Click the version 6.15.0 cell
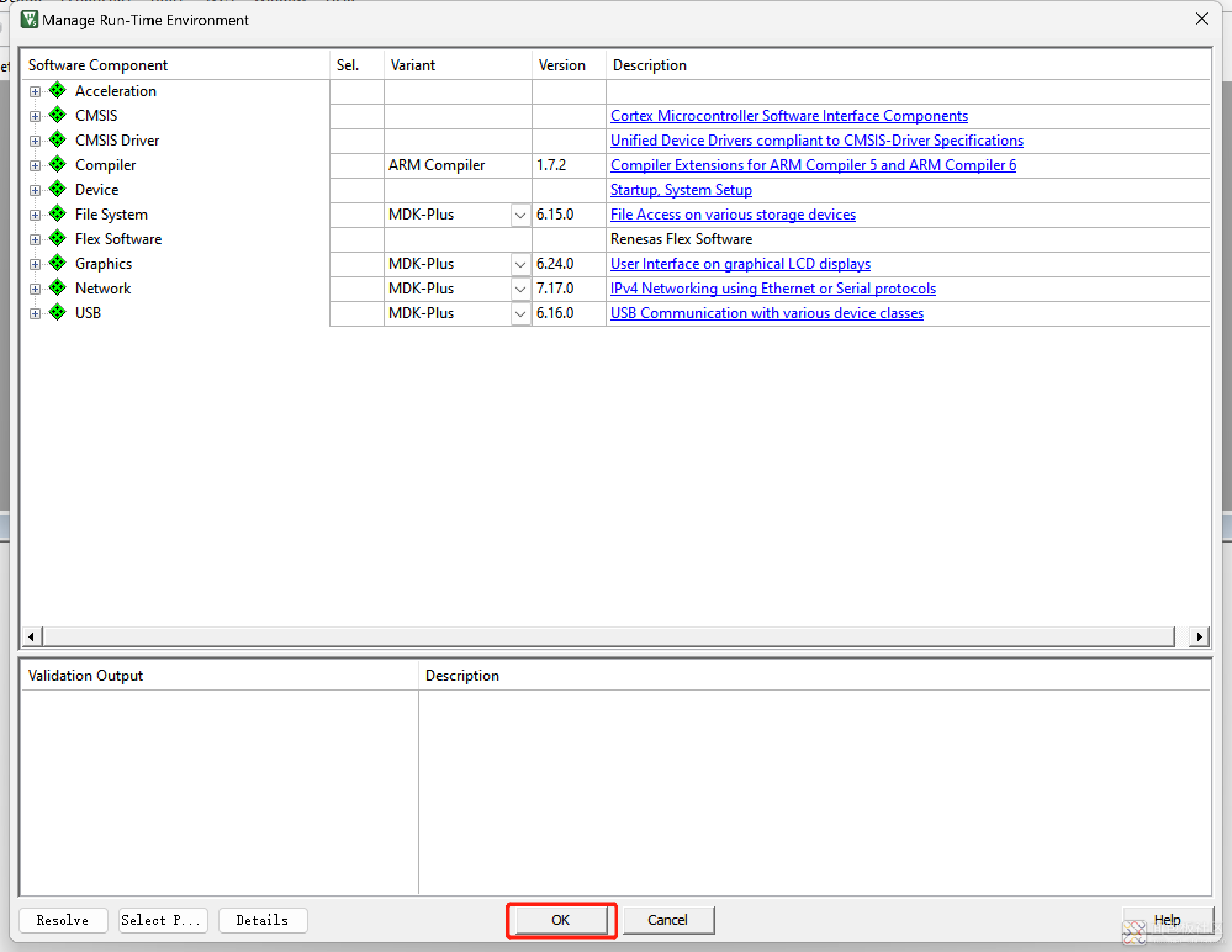The width and height of the screenshot is (1232, 952). point(569,215)
